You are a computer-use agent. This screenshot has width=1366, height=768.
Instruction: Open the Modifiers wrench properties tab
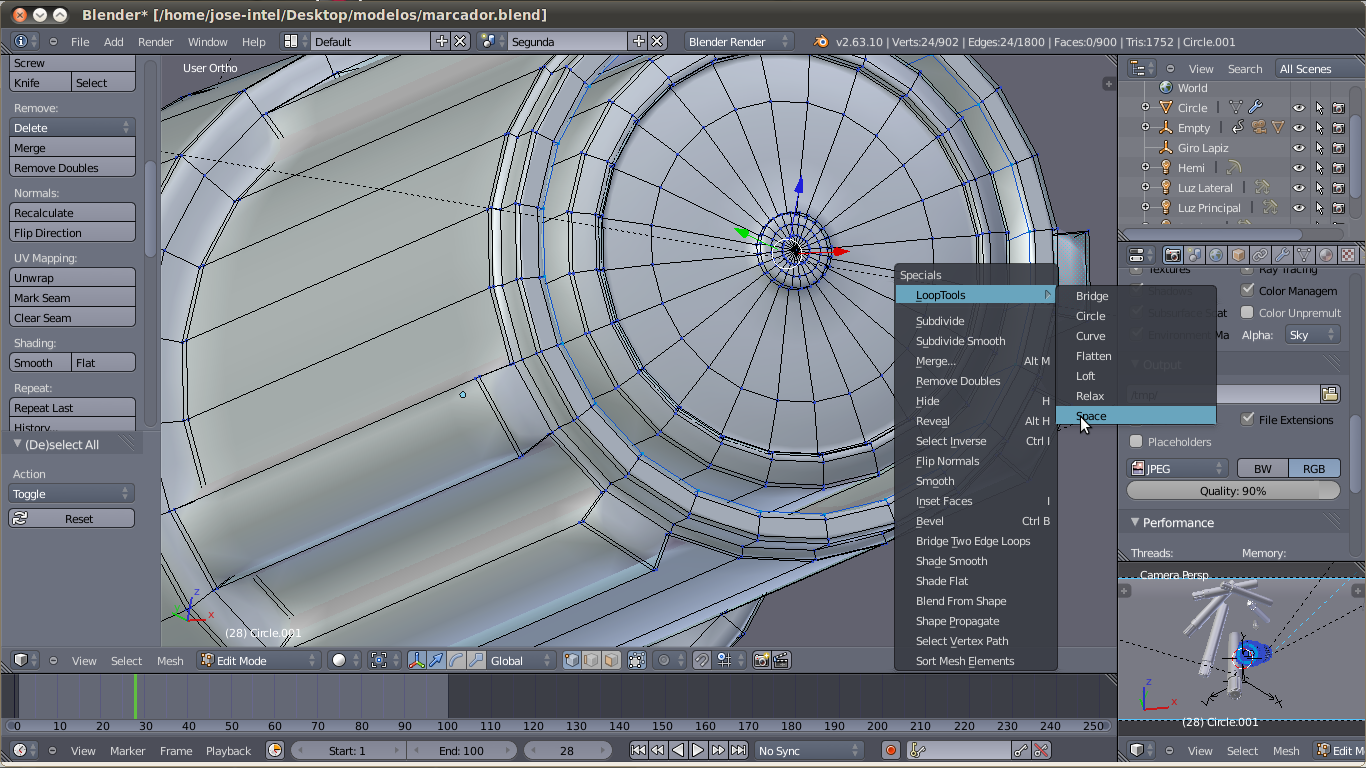point(1282,255)
